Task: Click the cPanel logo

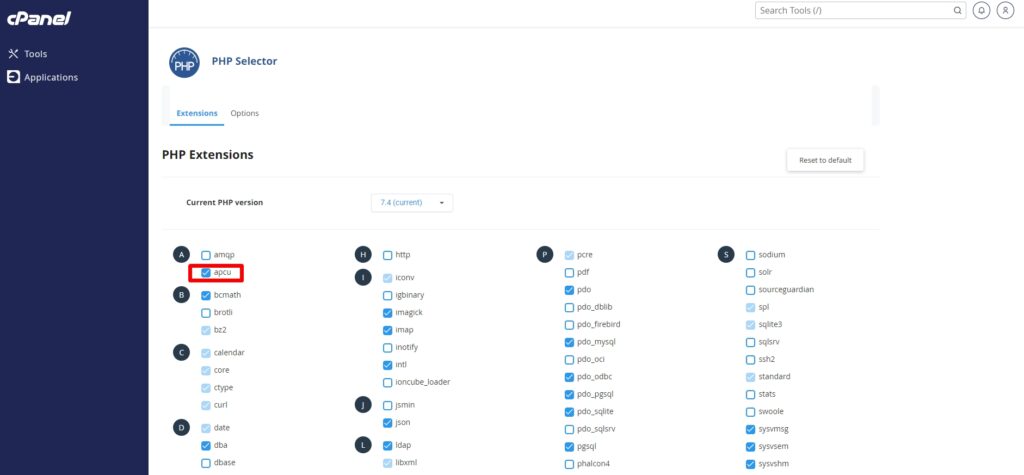Action: click(x=39, y=19)
